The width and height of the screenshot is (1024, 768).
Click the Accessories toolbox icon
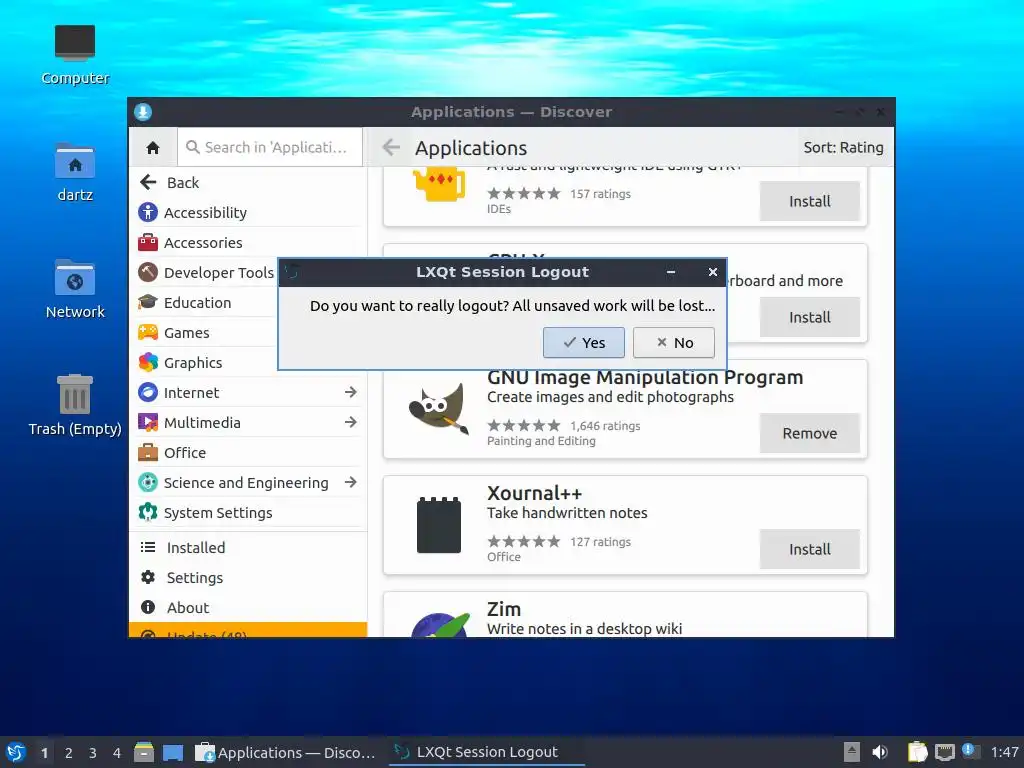click(148, 242)
